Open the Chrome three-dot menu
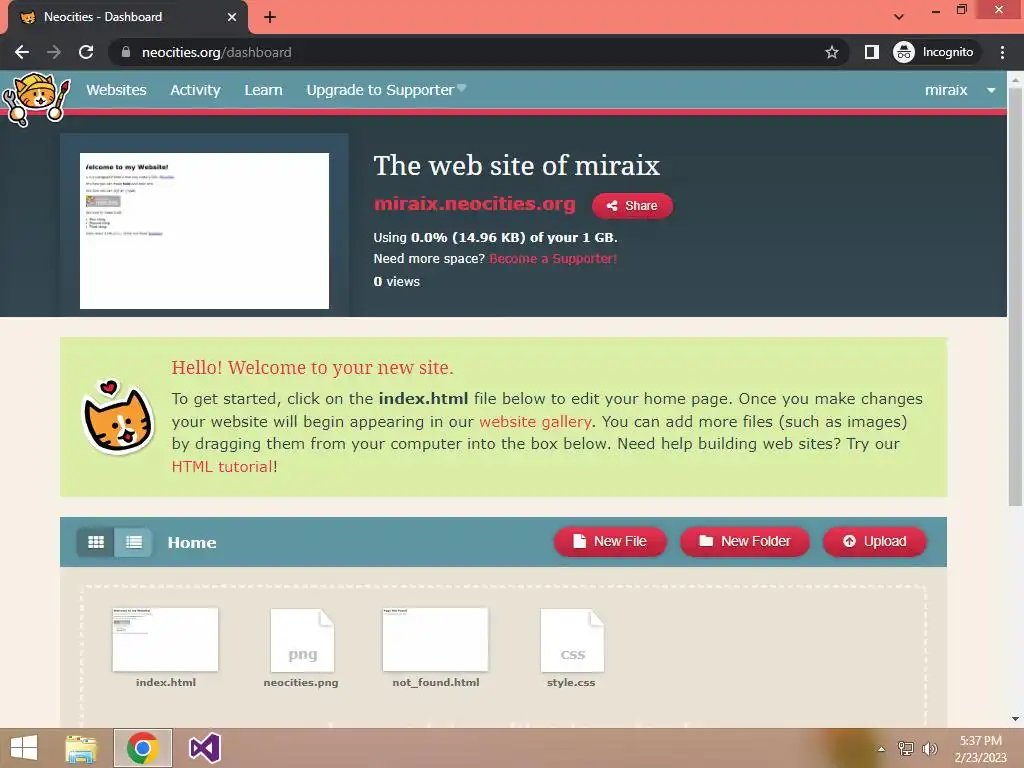Screen dimensions: 1024x768 tap(1002, 52)
